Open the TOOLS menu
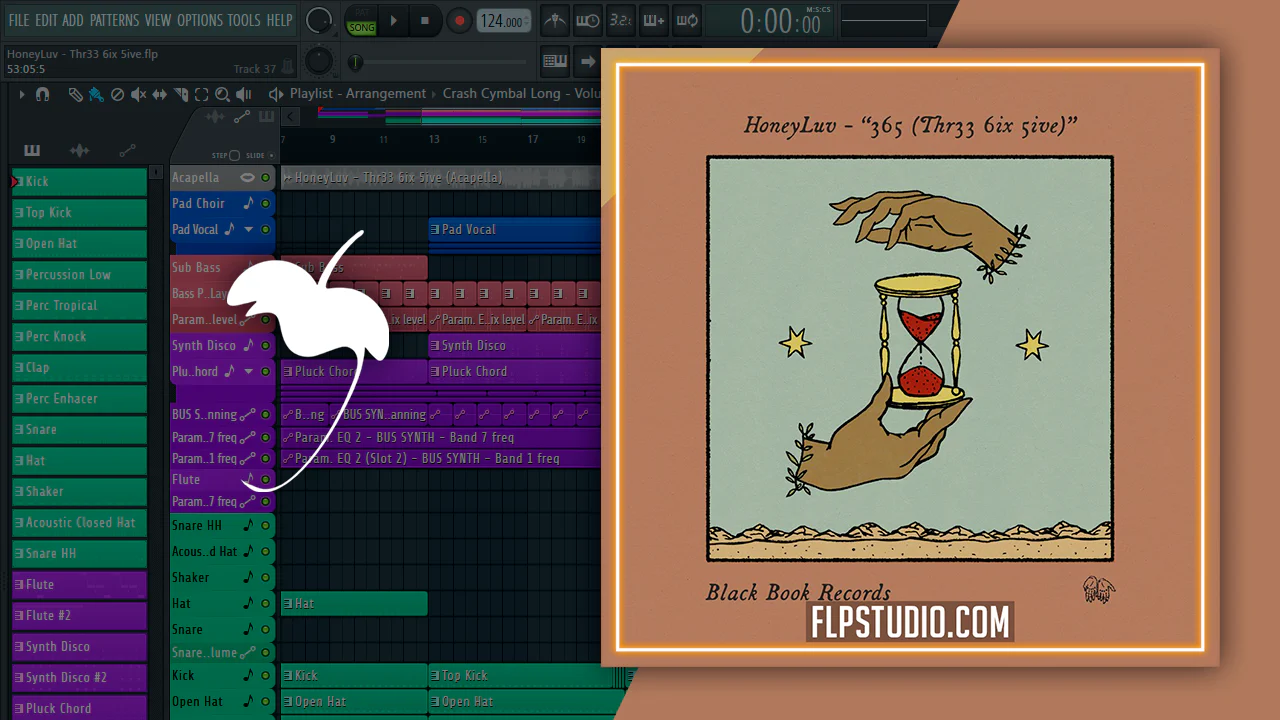Viewport: 1280px width, 720px height. tap(244, 20)
